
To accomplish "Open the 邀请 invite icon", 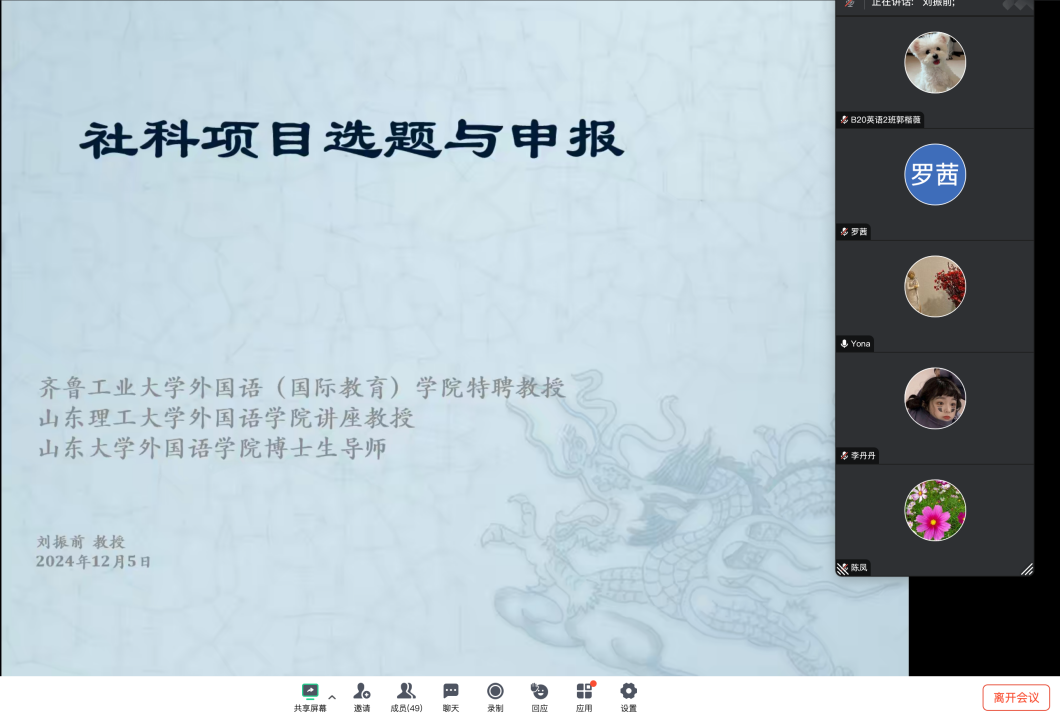I will pos(361,691).
